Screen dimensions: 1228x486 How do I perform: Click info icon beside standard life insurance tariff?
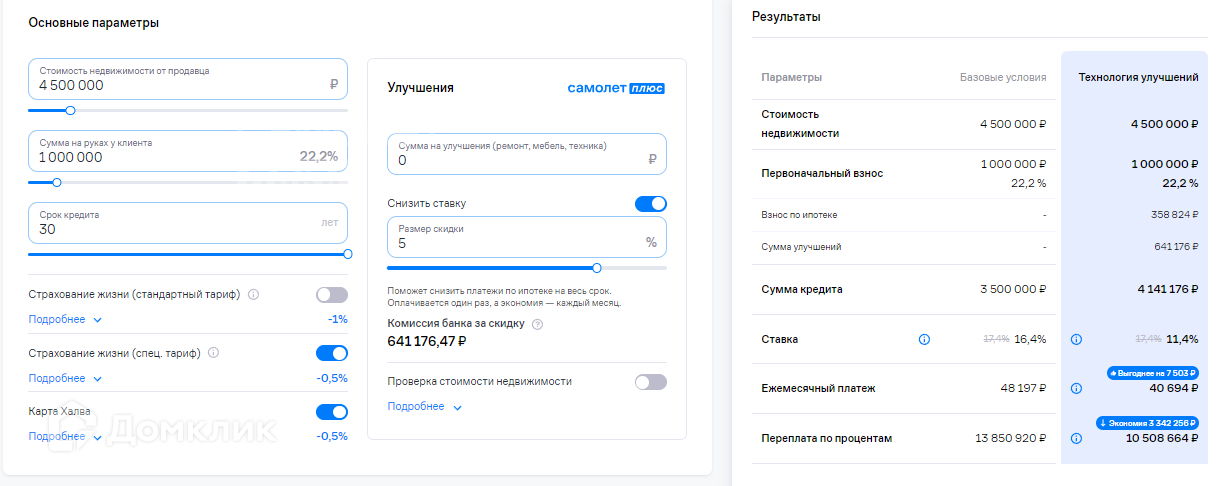253,295
